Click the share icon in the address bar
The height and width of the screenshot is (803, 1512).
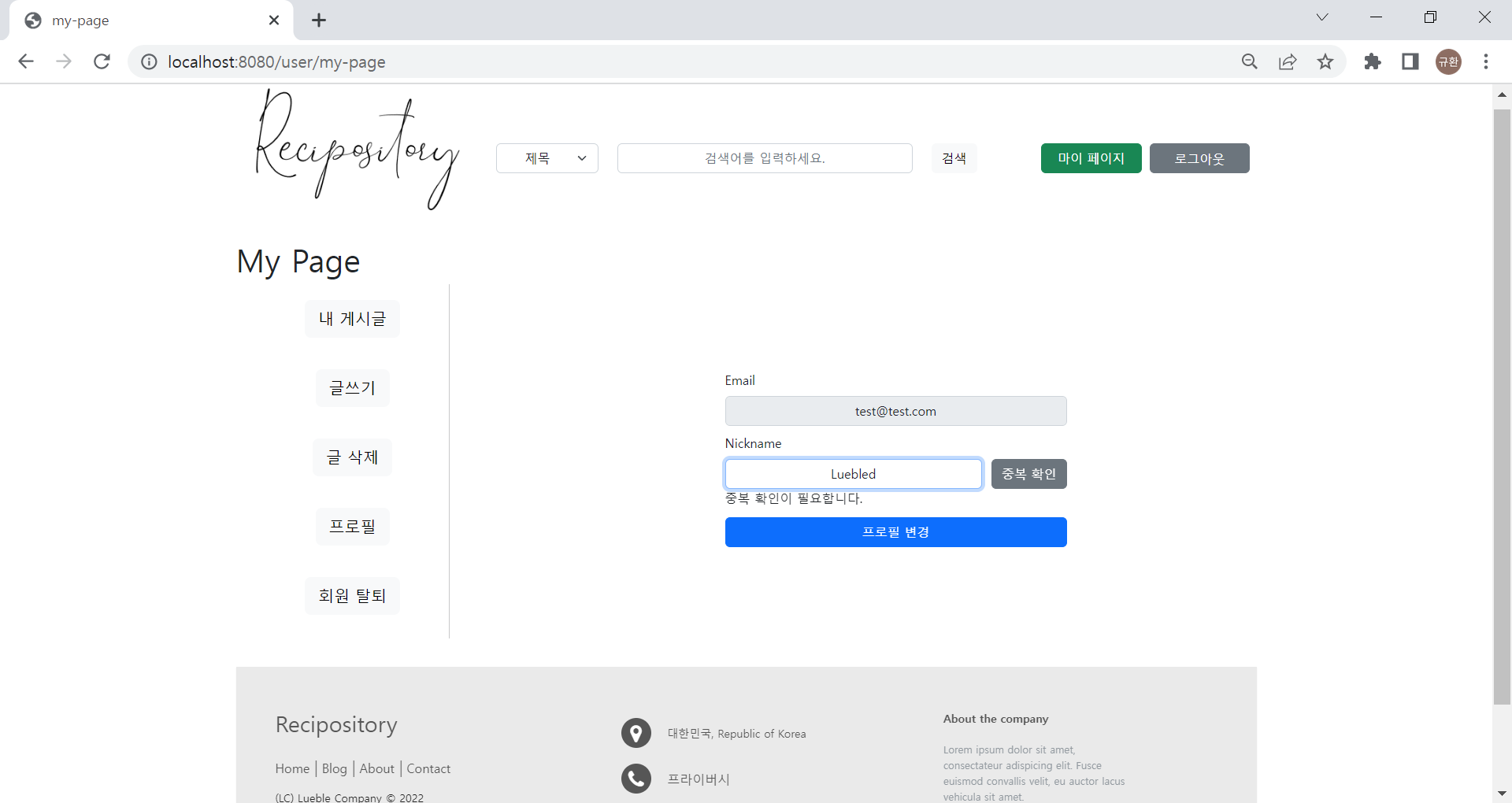click(1288, 61)
